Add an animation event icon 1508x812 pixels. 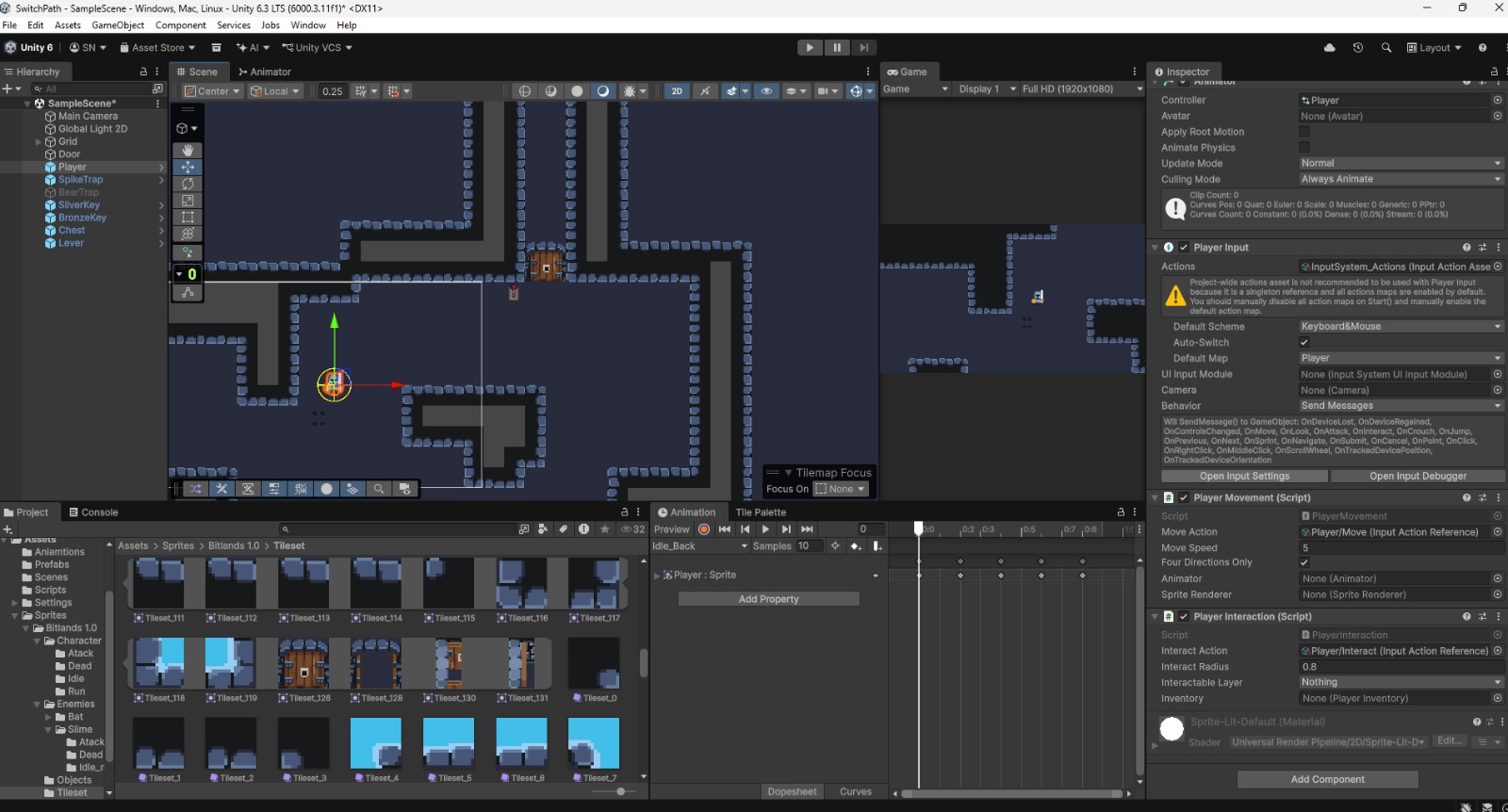tap(877, 546)
